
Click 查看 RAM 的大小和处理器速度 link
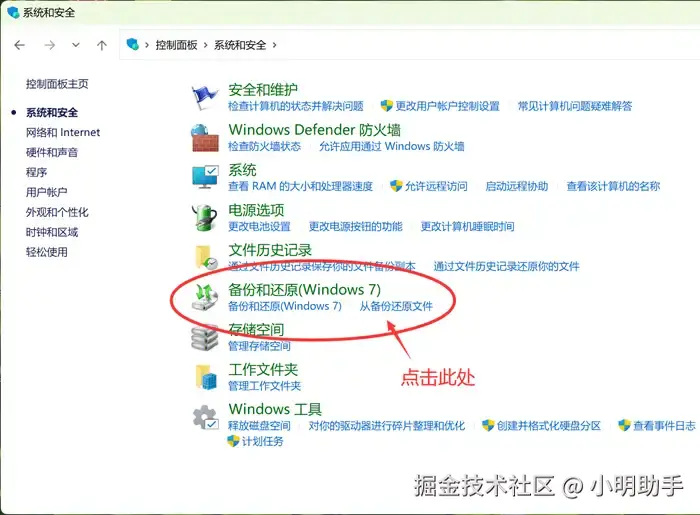300,186
